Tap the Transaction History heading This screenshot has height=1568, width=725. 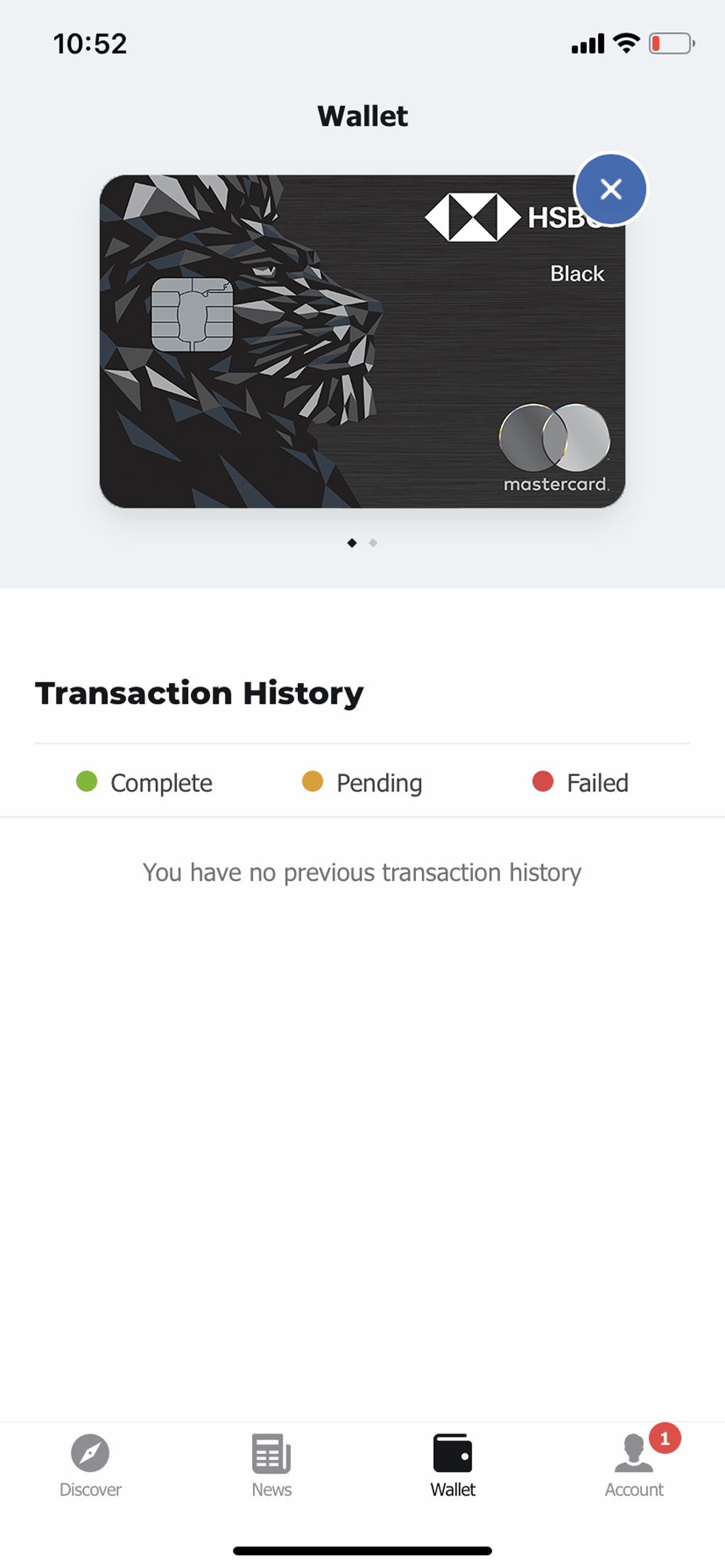point(200,694)
